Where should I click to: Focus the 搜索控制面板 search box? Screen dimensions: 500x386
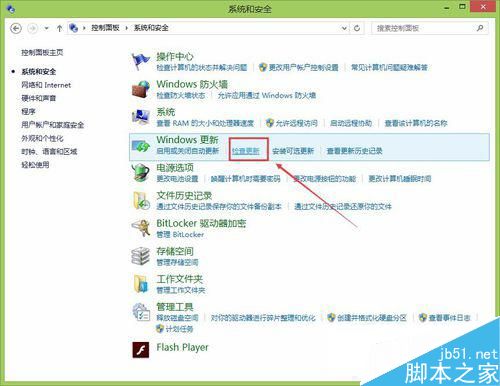[x=430, y=28]
